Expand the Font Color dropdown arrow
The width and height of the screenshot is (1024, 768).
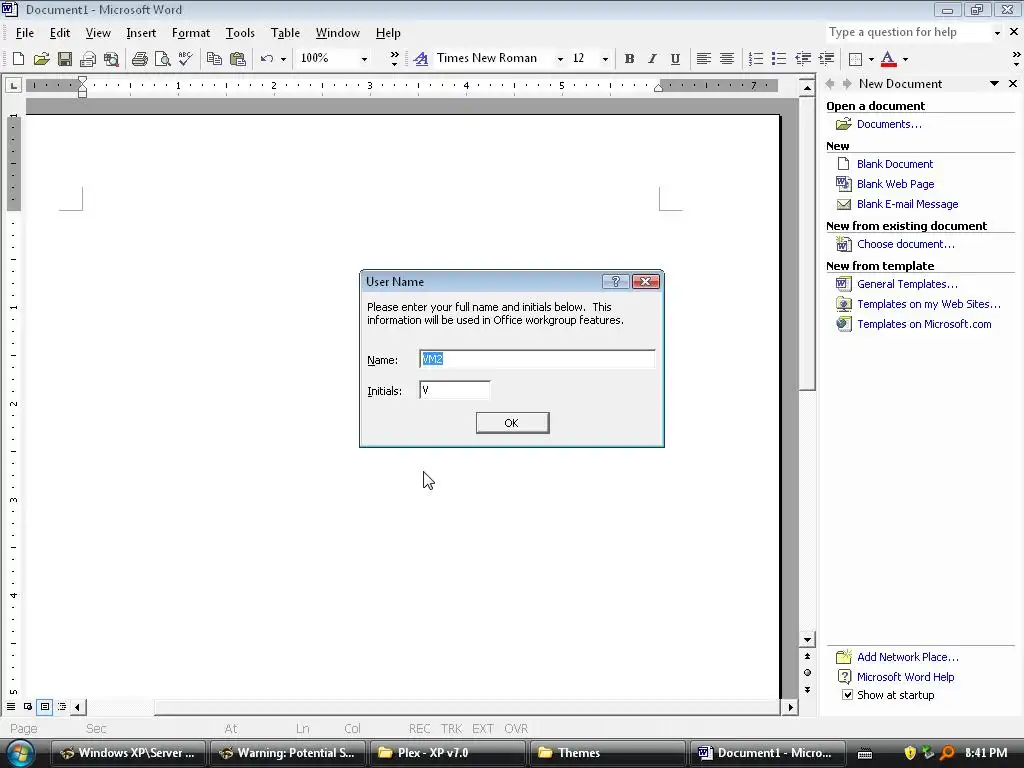(x=905, y=59)
